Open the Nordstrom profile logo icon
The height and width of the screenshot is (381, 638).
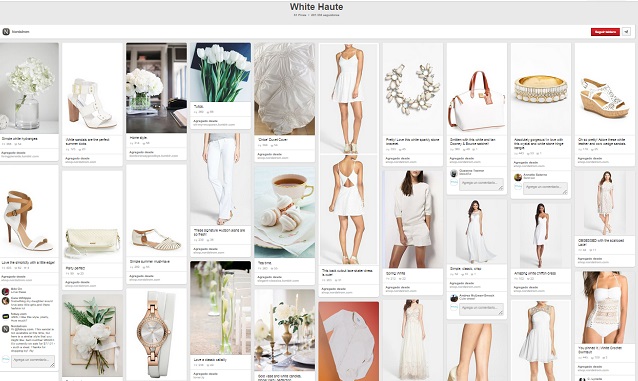pos(6,32)
